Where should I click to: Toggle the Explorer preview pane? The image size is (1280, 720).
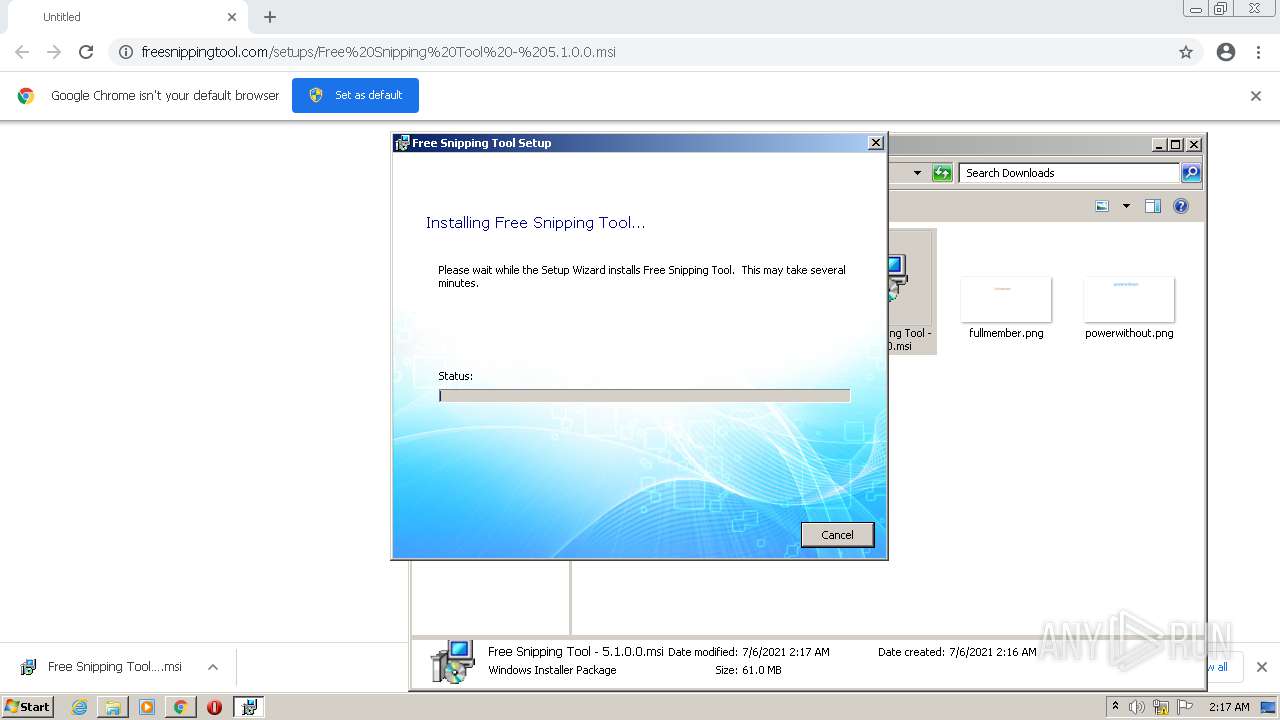pyautogui.click(x=1153, y=206)
